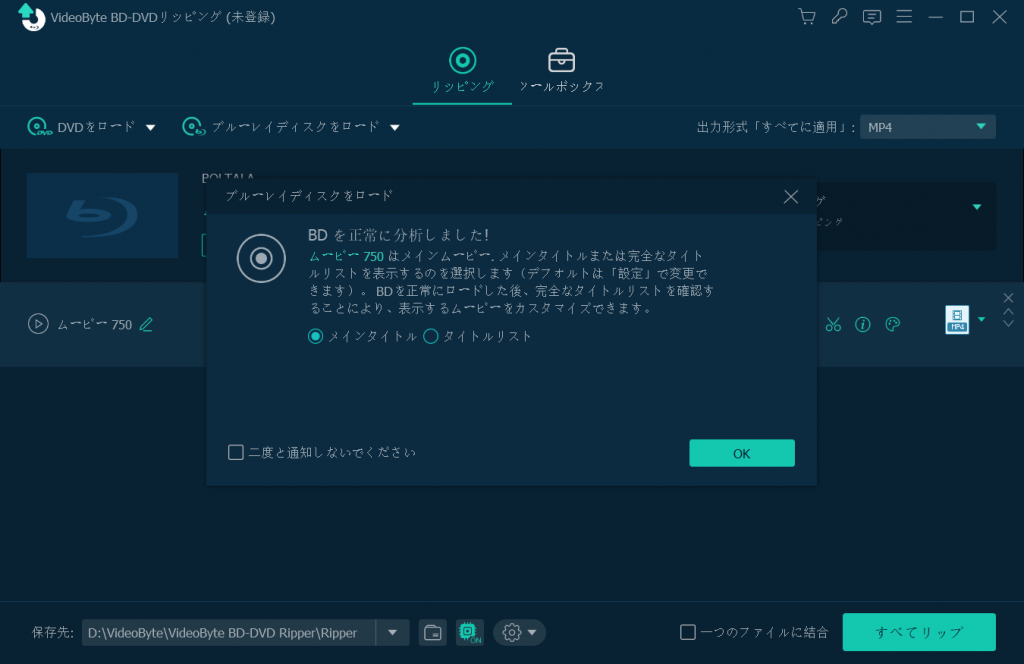The width and height of the screenshot is (1024, 664).
Task: Open the hamburger menu in the title bar
Action: pyautogui.click(x=904, y=17)
